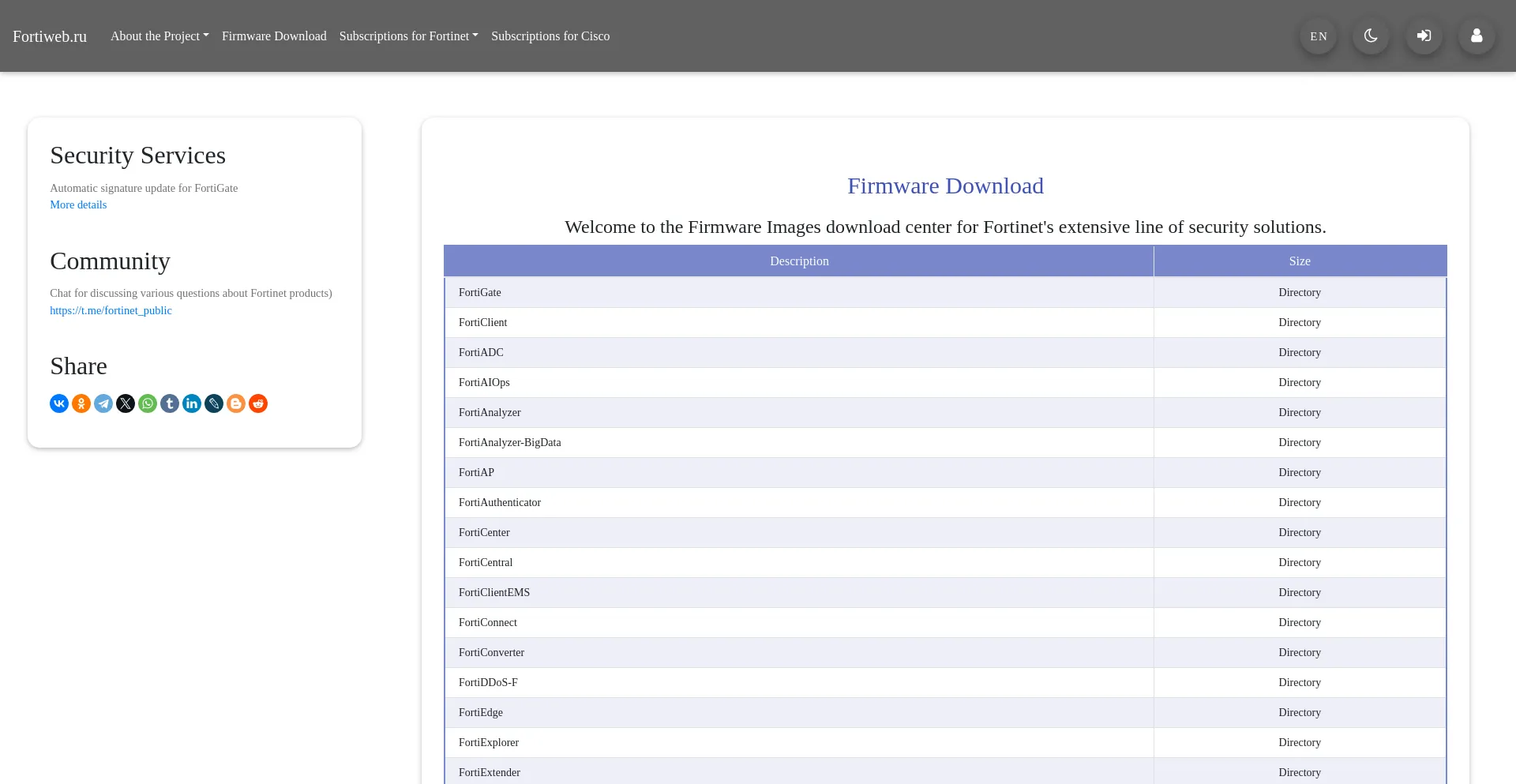
Task: Click the Size column header
Action: point(1300,261)
